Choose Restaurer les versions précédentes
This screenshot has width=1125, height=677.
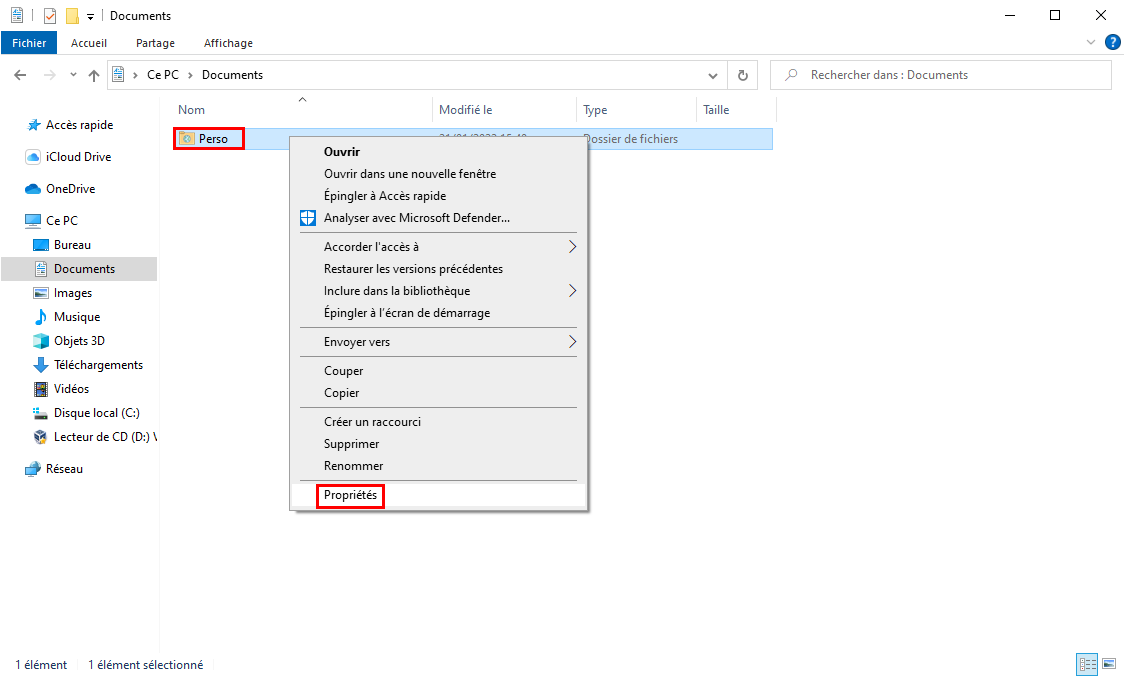(438, 269)
